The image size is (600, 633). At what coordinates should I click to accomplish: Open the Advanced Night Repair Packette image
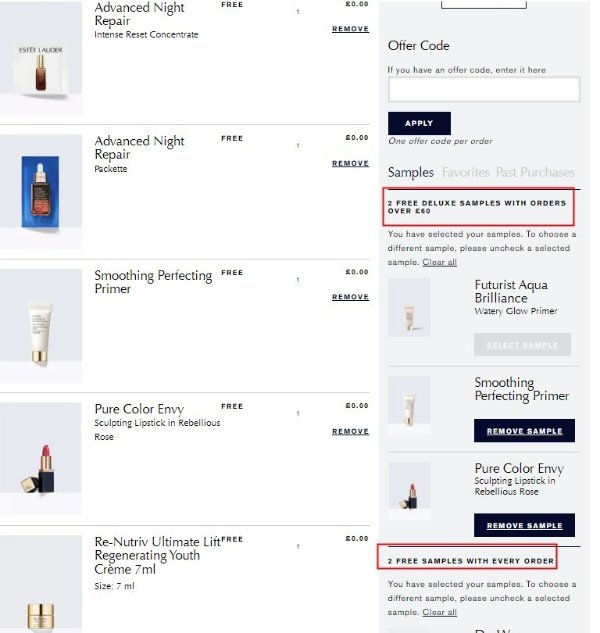coord(41,191)
